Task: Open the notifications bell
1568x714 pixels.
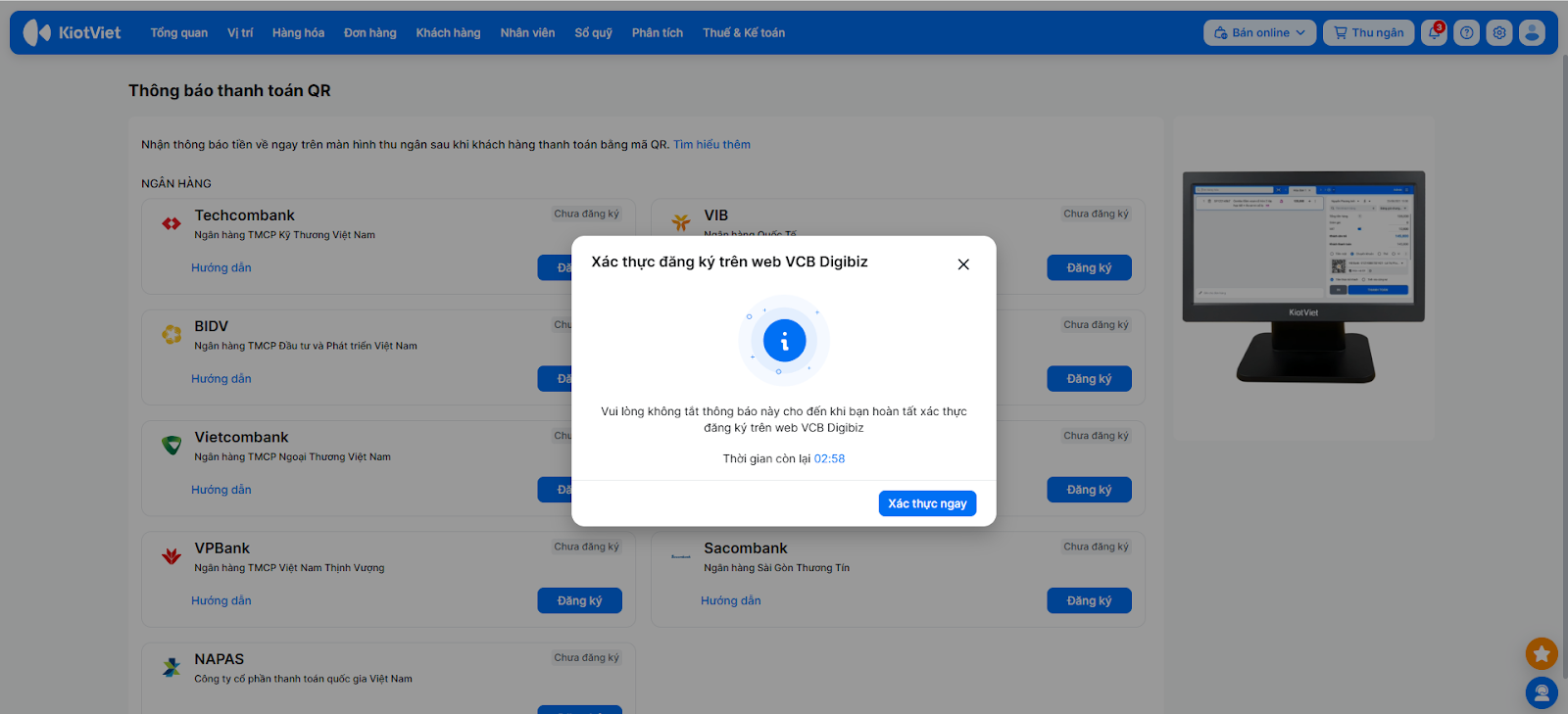Action: (1434, 32)
